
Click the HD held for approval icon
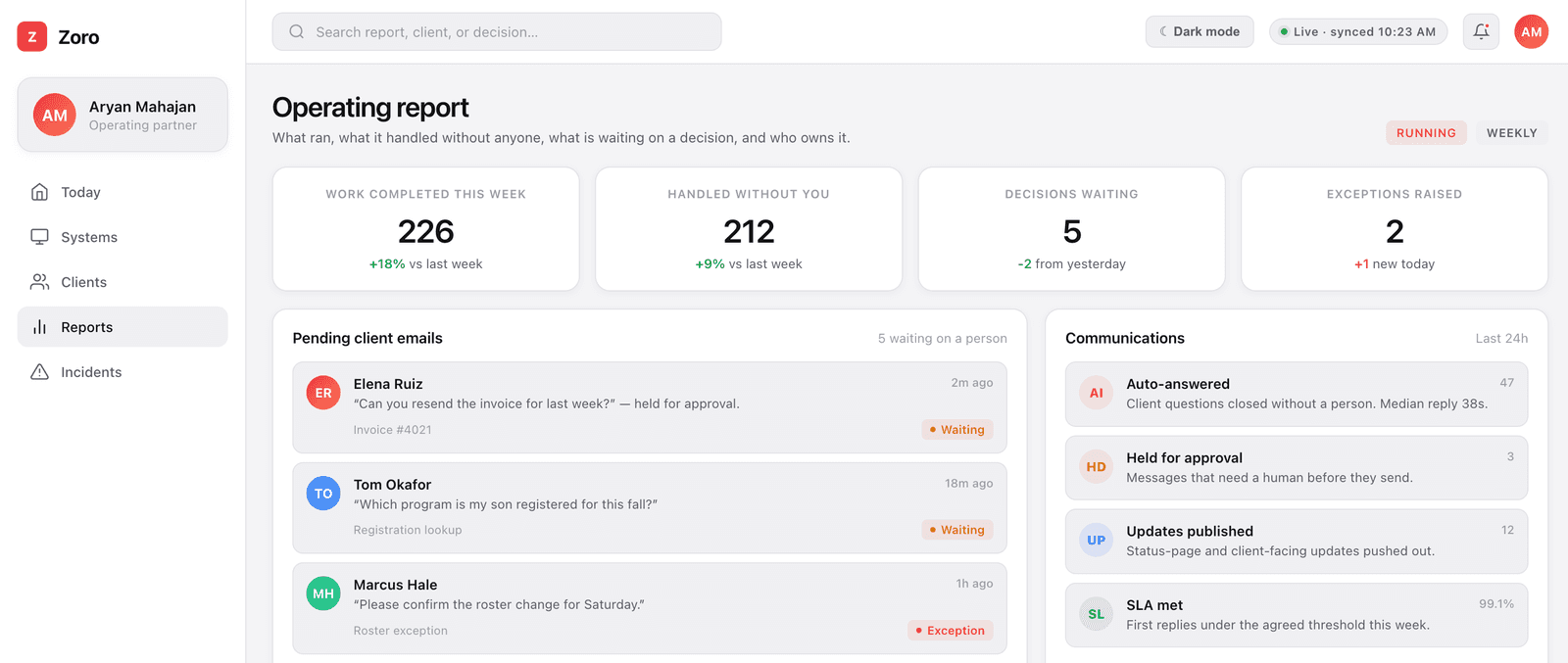[1096, 467]
